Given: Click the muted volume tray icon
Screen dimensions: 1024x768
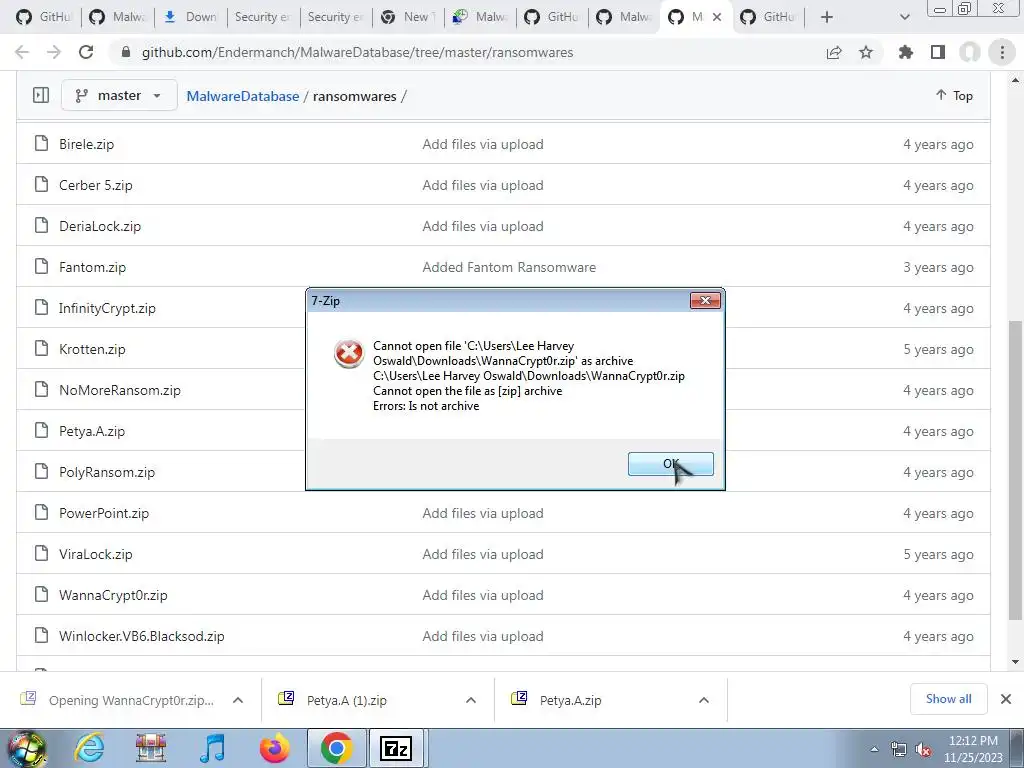Looking at the screenshot, I should pos(923,749).
